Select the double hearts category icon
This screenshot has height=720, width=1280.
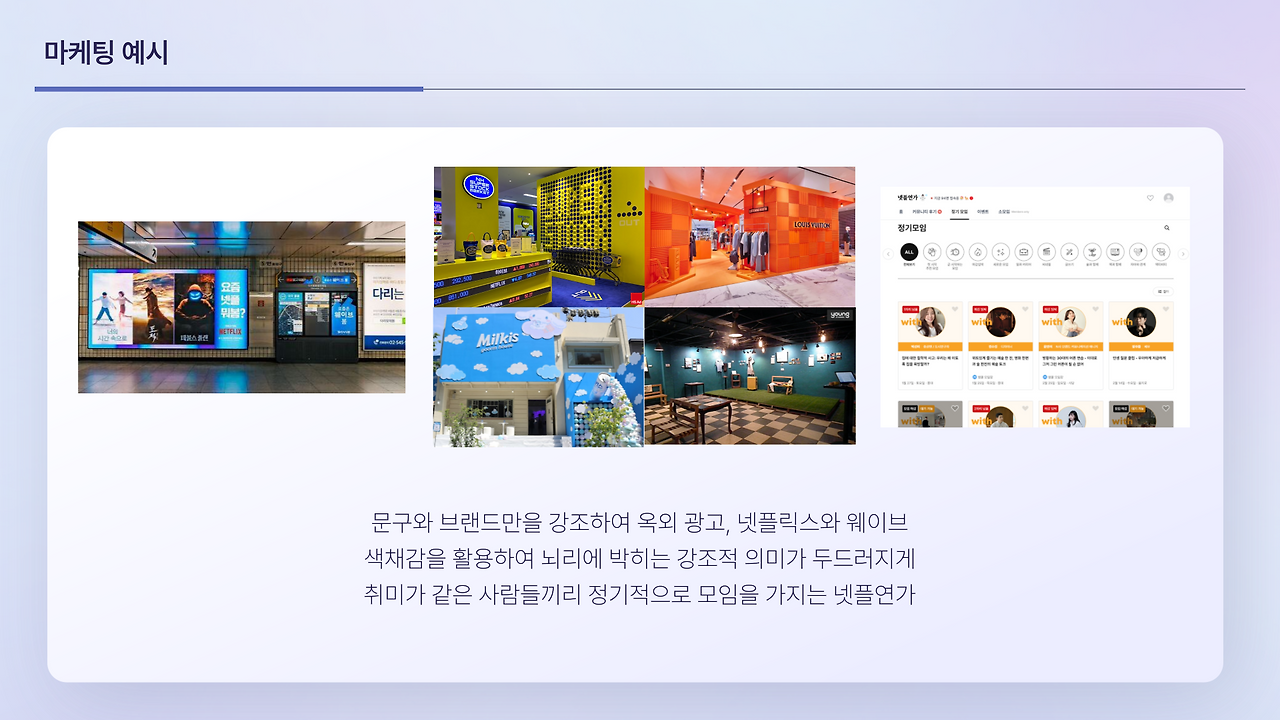1138,253
